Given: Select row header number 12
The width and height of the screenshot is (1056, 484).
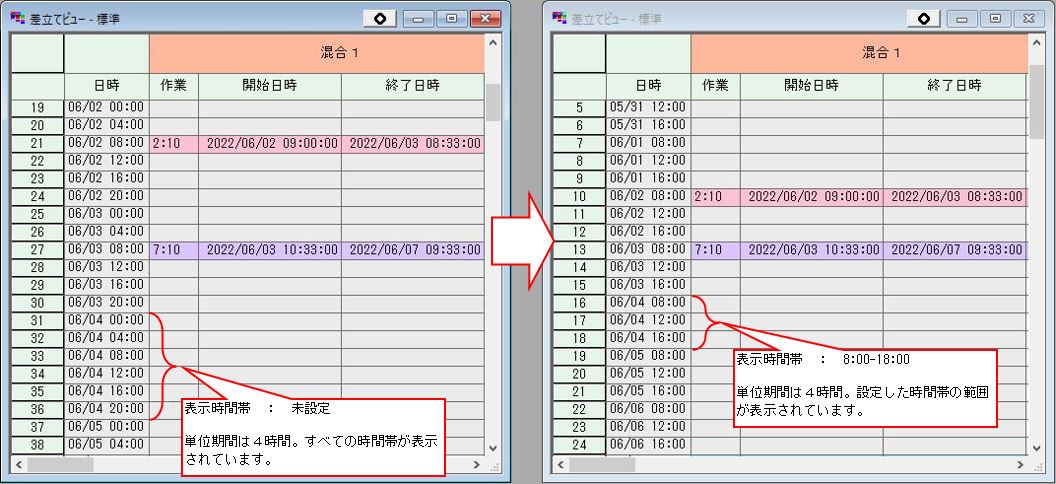Looking at the screenshot, I should tap(580, 232).
